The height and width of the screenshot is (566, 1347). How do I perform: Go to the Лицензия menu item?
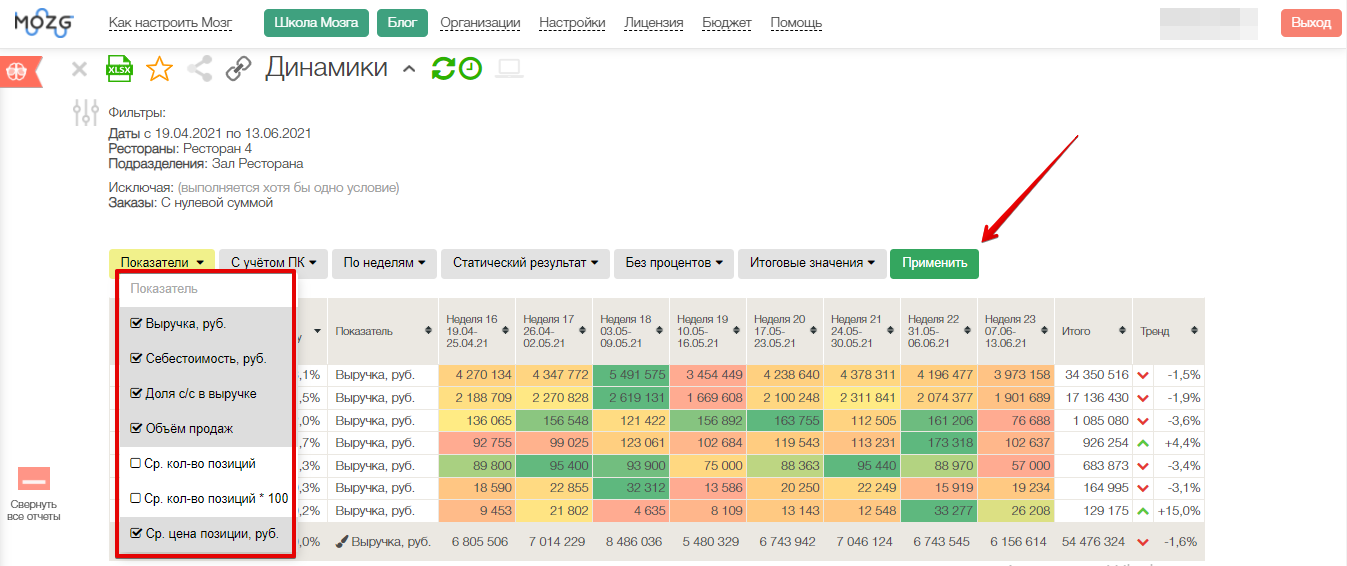[x=654, y=23]
